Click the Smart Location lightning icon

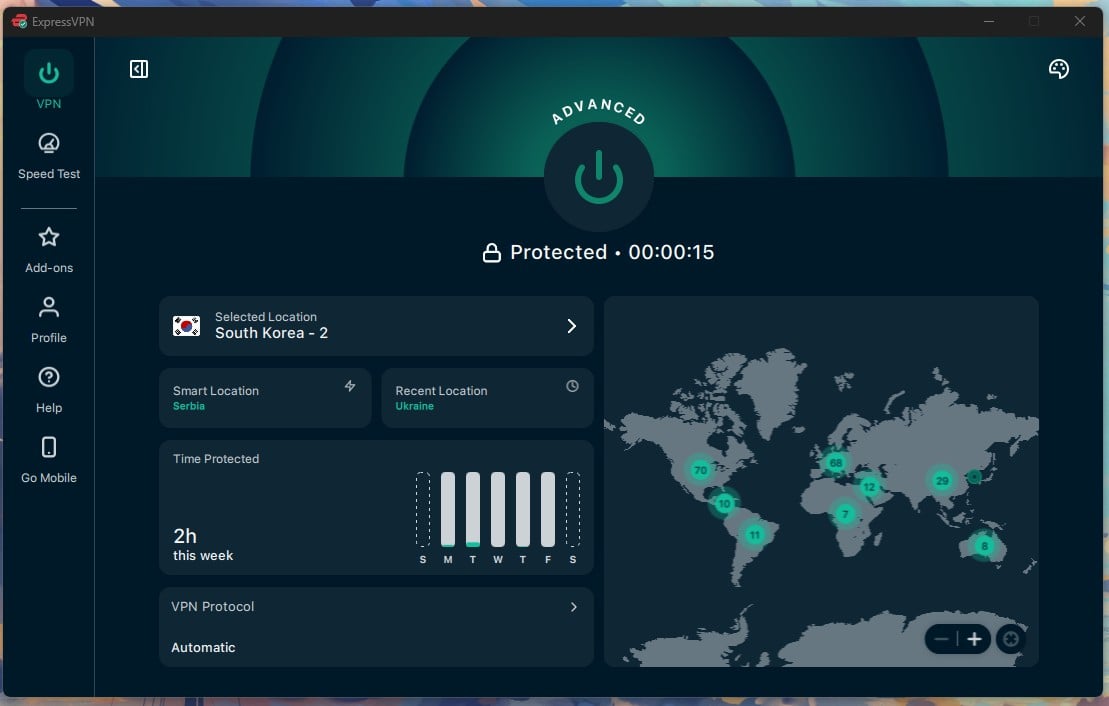point(349,386)
